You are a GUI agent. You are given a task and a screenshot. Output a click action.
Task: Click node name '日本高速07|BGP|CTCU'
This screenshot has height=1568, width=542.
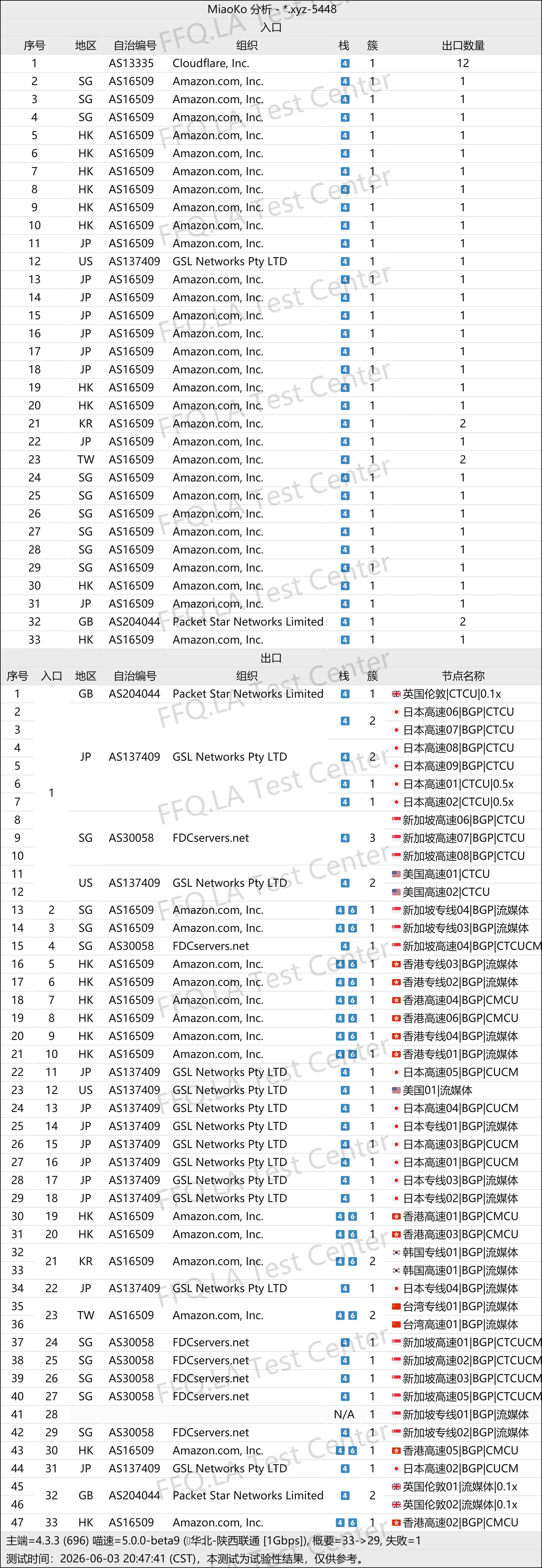click(x=459, y=730)
